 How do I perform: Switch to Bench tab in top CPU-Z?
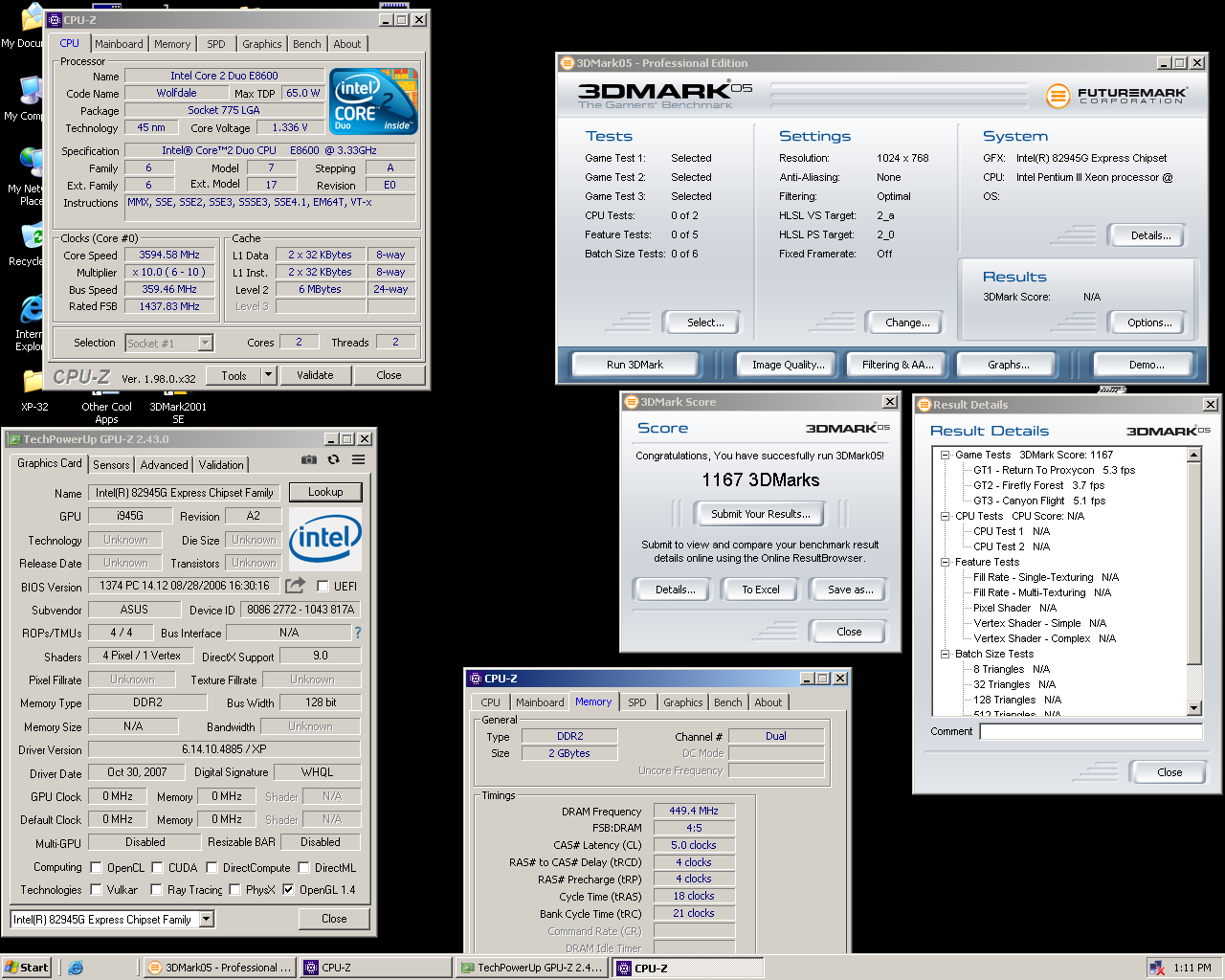[x=307, y=44]
